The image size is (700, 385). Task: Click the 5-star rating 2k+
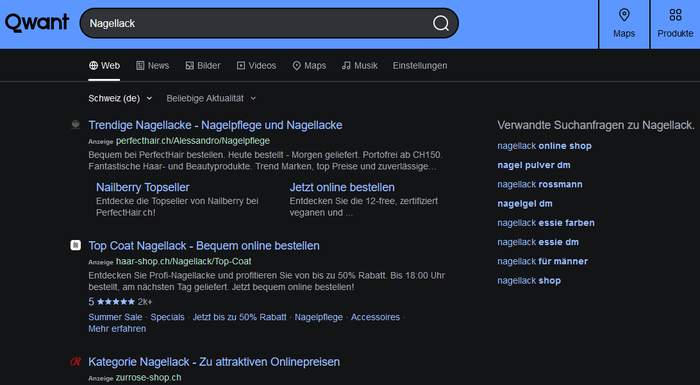pyautogui.click(x=120, y=302)
